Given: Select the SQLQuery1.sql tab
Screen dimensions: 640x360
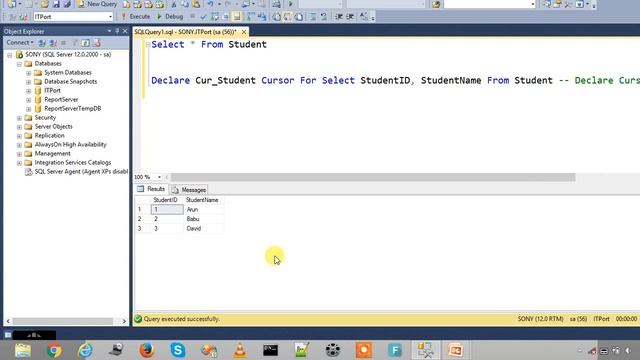Looking at the screenshot, I should [x=185, y=31].
